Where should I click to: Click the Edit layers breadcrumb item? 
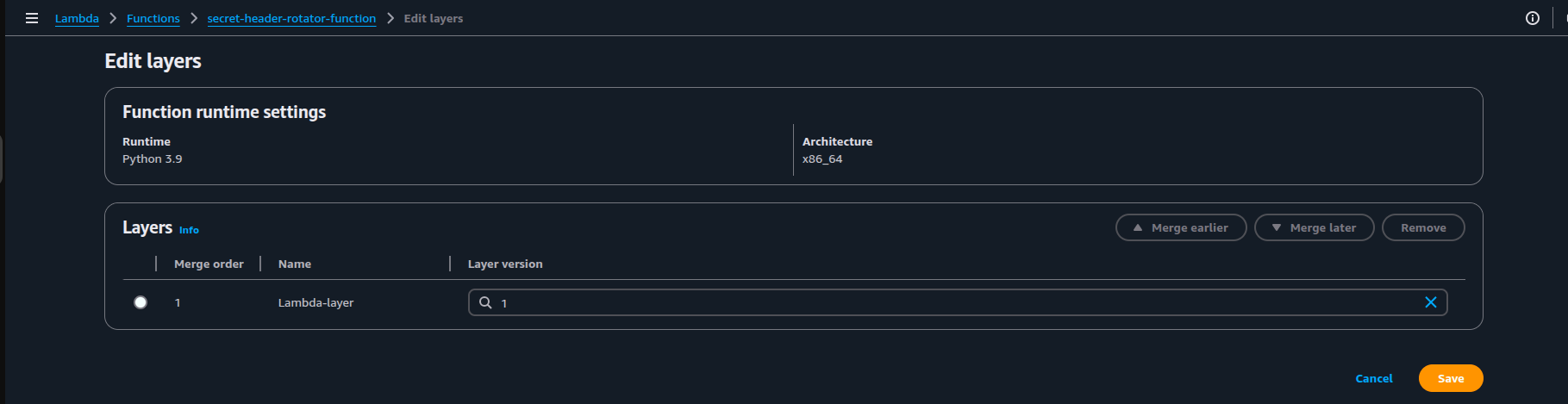tap(434, 18)
